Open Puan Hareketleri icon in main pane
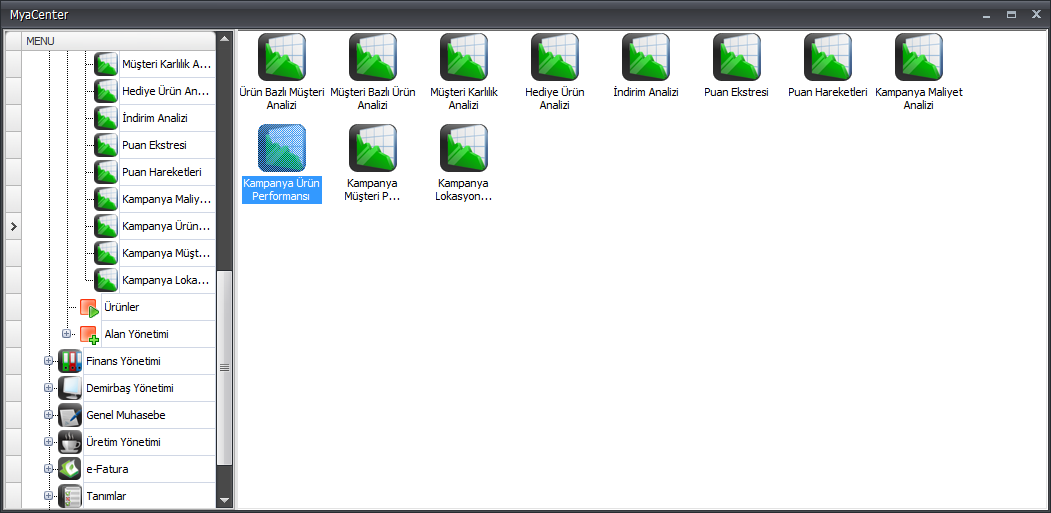This screenshot has height=513, width=1051. pos(828,57)
